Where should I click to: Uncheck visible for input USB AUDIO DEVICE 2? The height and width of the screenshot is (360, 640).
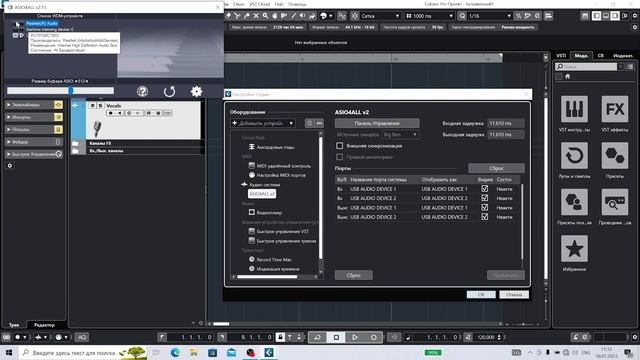click(484, 198)
